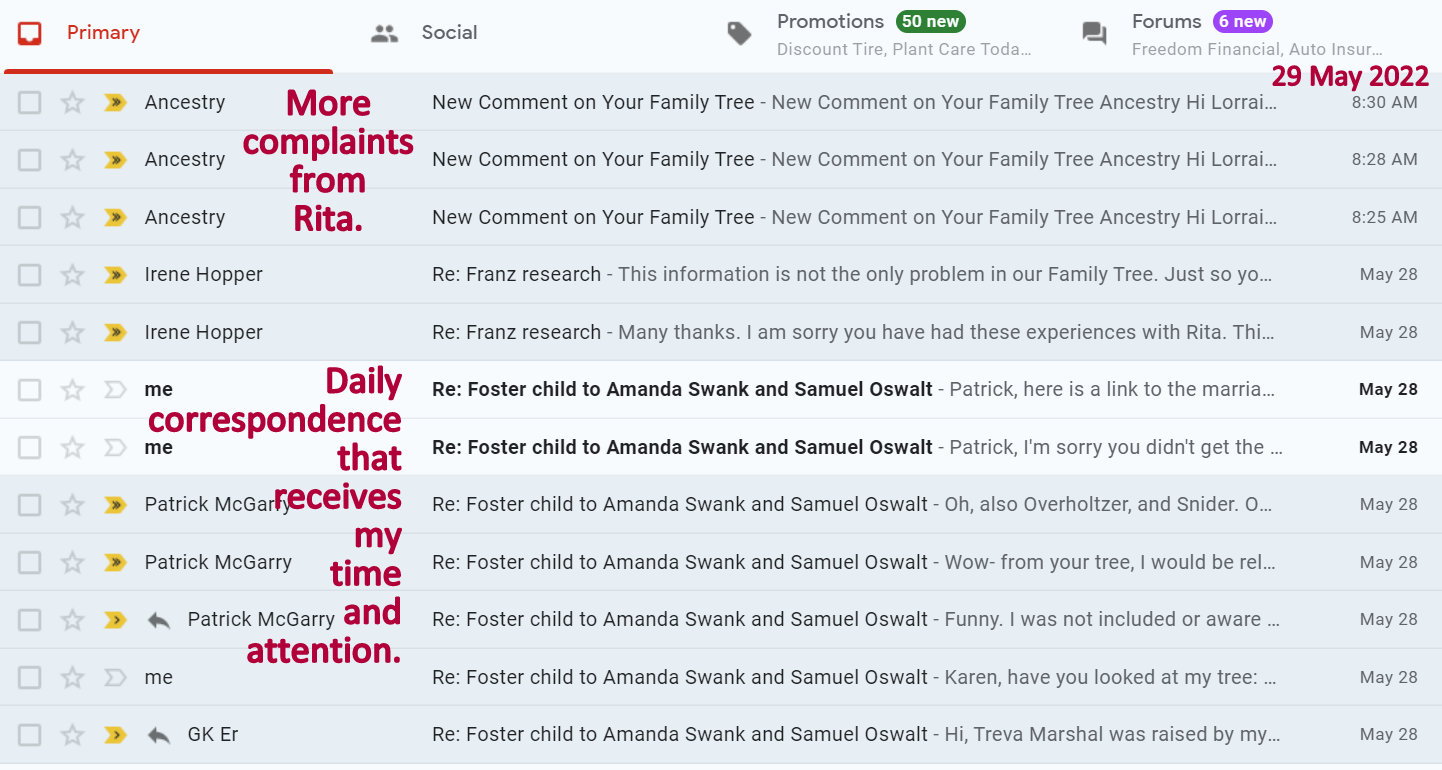The width and height of the screenshot is (1442, 770).
Task: Click the reply arrow icon beside GK Er
Action: coord(158,734)
